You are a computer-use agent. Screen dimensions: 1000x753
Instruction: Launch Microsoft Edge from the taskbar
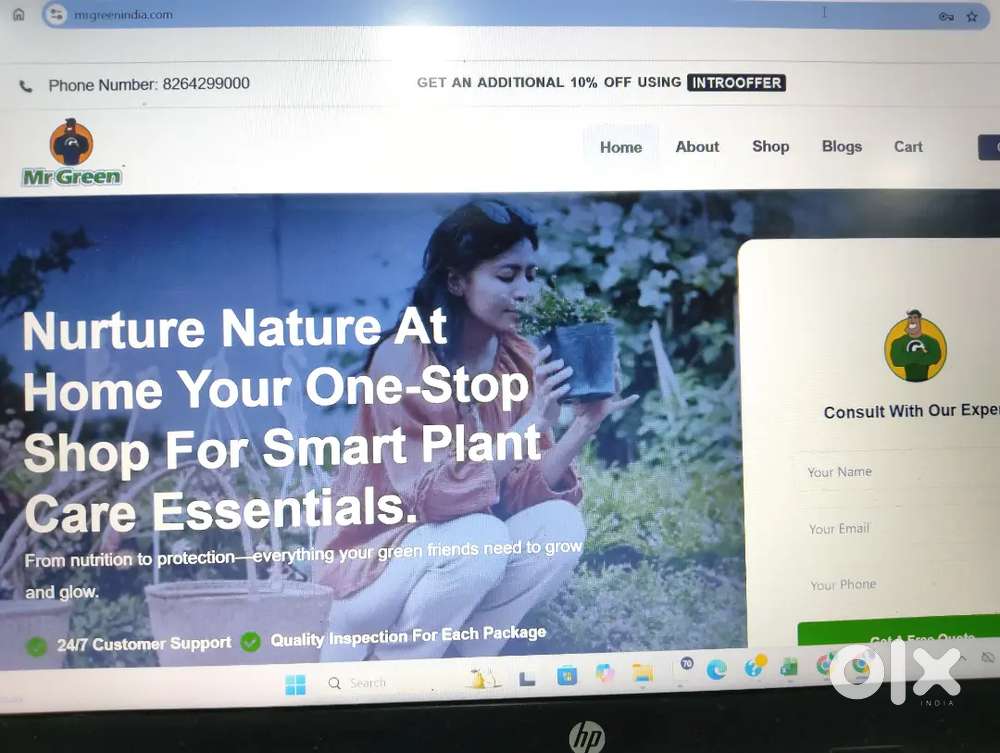717,669
